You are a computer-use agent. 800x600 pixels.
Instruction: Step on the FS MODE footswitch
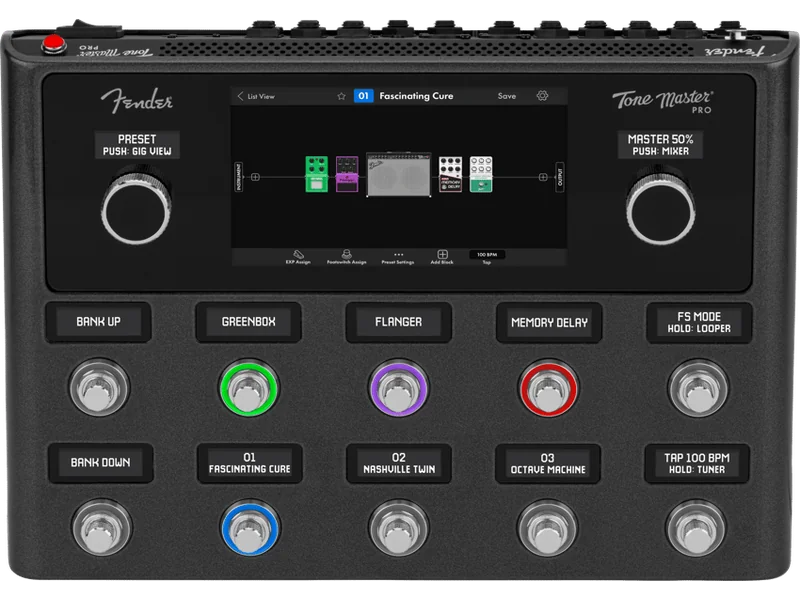[698, 388]
